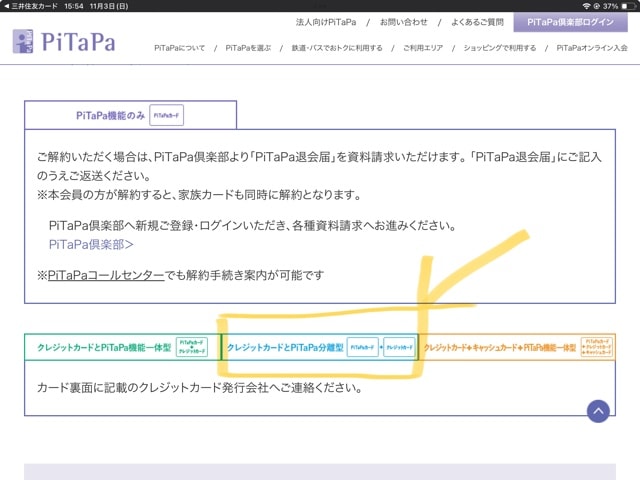Open 法人向けPiTaPa link
The height and width of the screenshot is (480, 640).
click(x=326, y=22)
